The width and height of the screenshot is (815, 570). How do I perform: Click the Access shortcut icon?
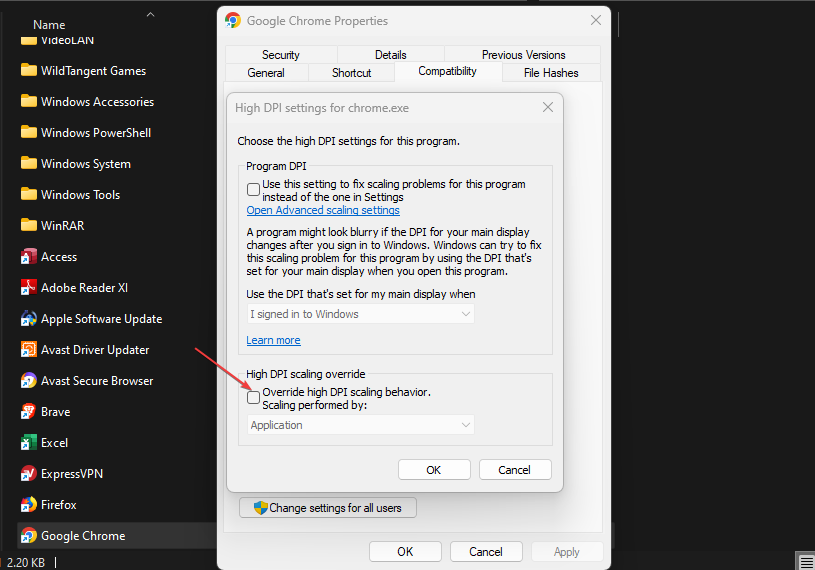pos(29,256)
